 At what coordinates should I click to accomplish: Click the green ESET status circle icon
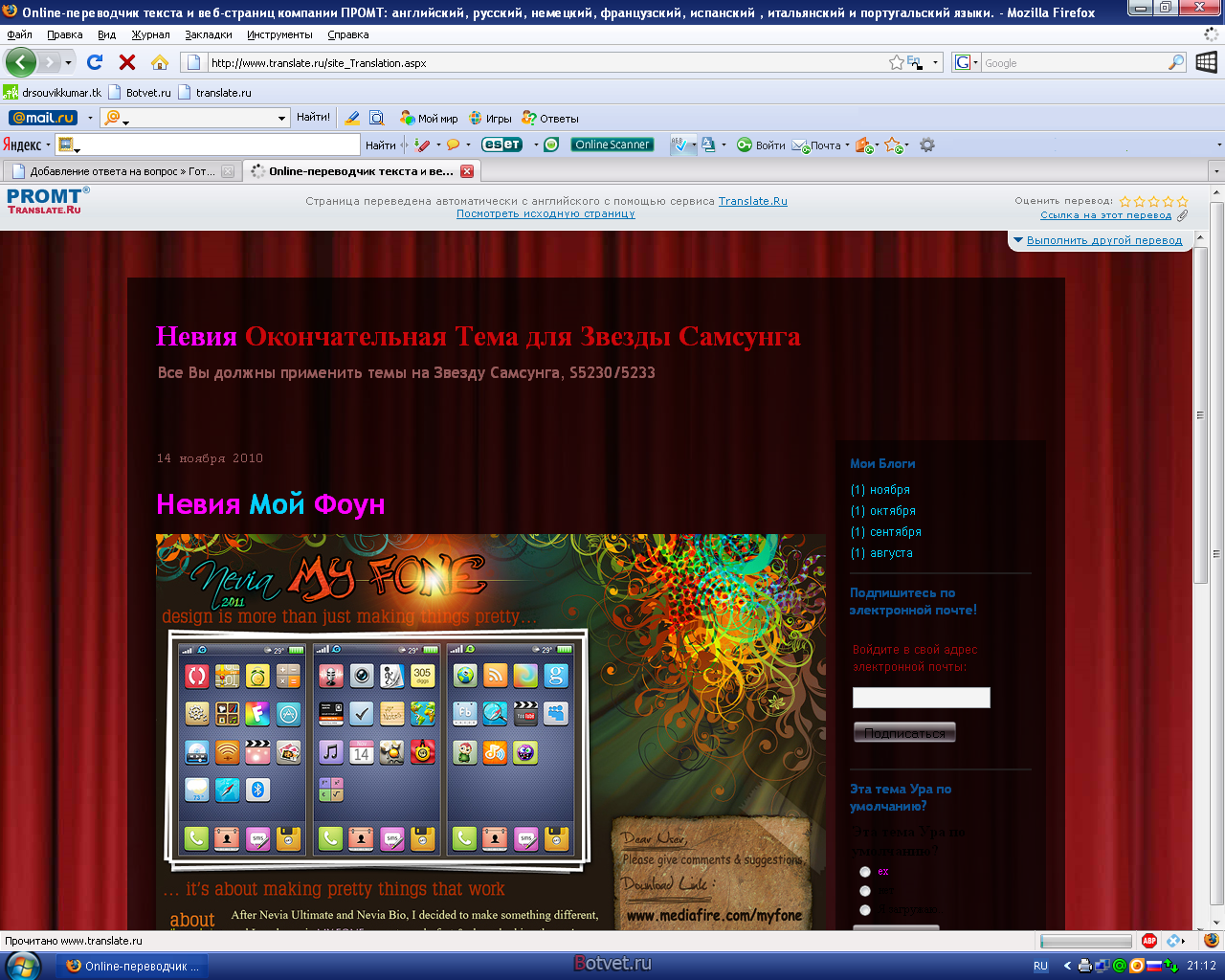(551, 145)
